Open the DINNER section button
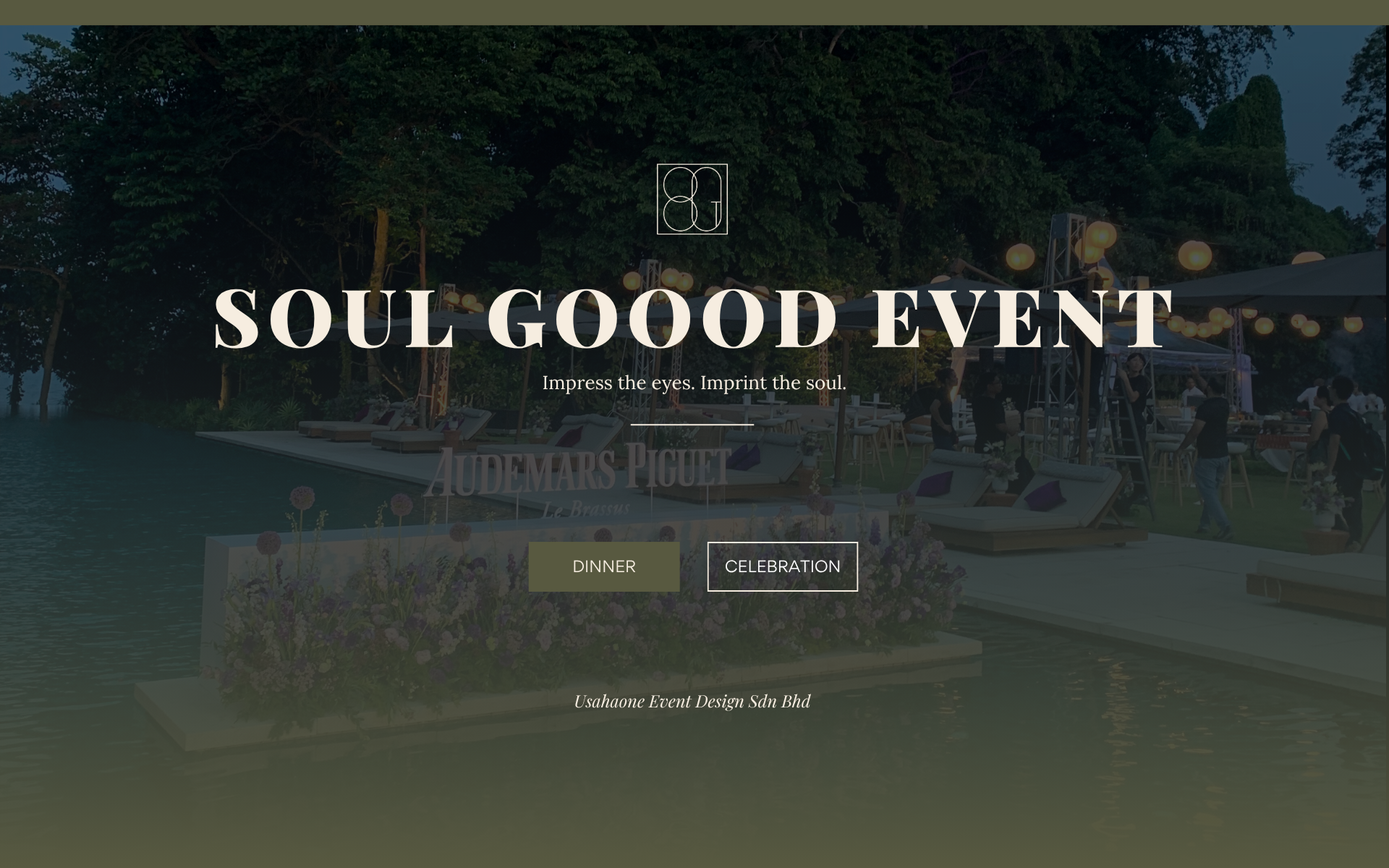This screenshot has width=1389, height=868. point(604,566)
